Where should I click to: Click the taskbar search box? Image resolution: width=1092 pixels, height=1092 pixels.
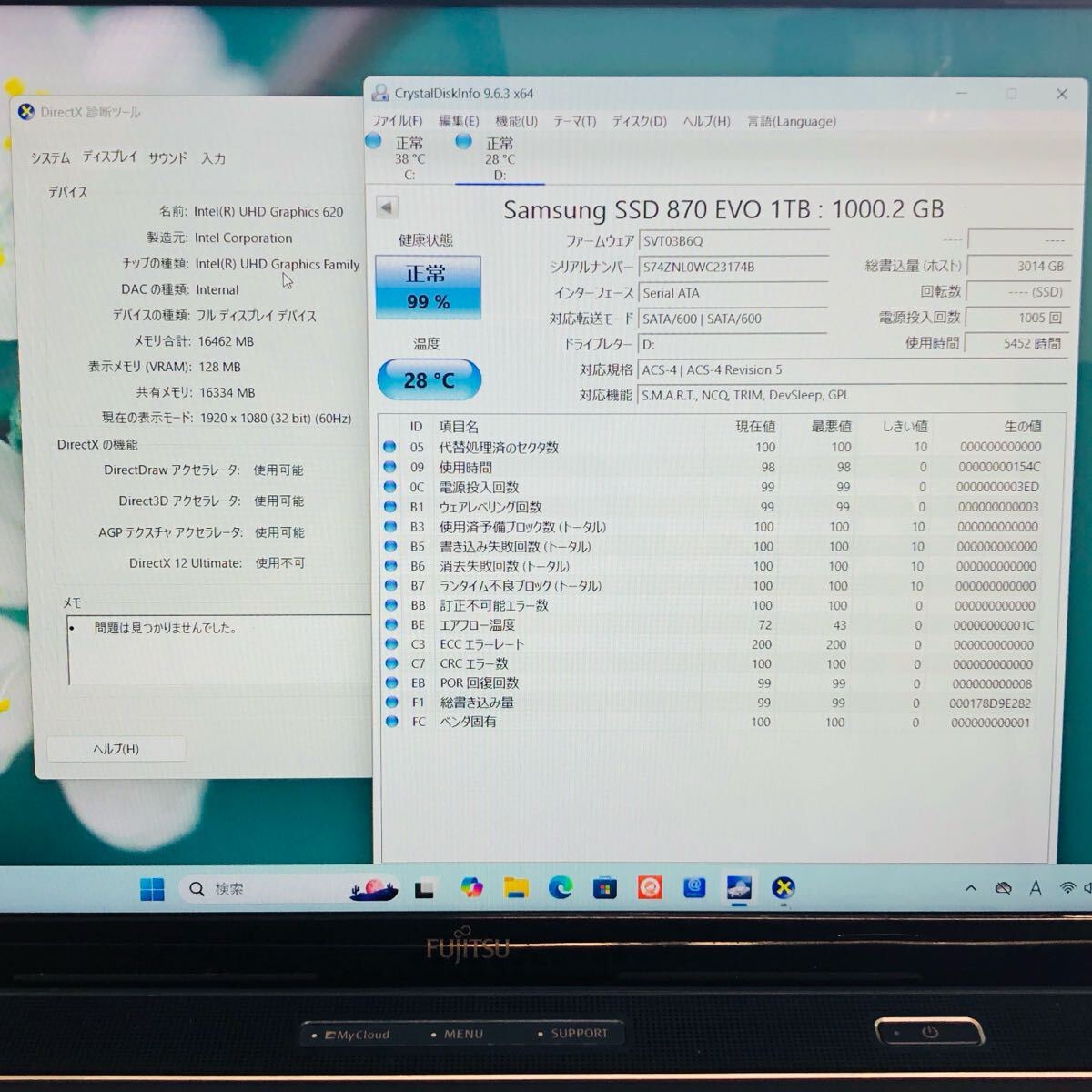coord(291,889)
